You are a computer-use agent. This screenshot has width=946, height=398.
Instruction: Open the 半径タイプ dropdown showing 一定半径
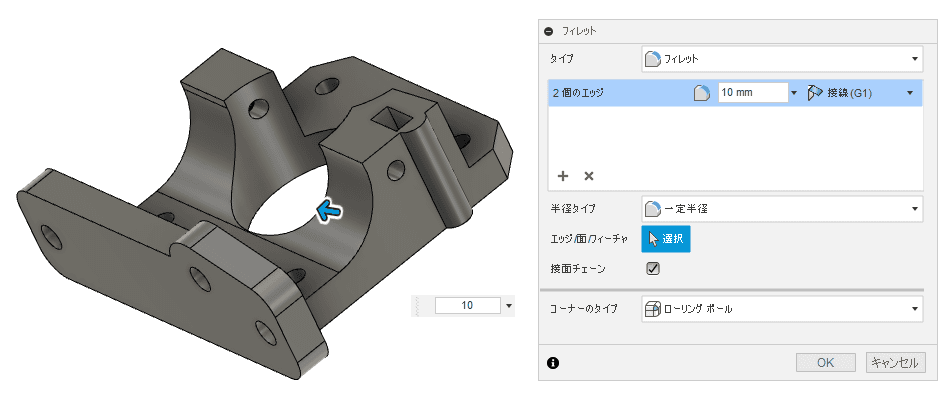pos(782,209)
